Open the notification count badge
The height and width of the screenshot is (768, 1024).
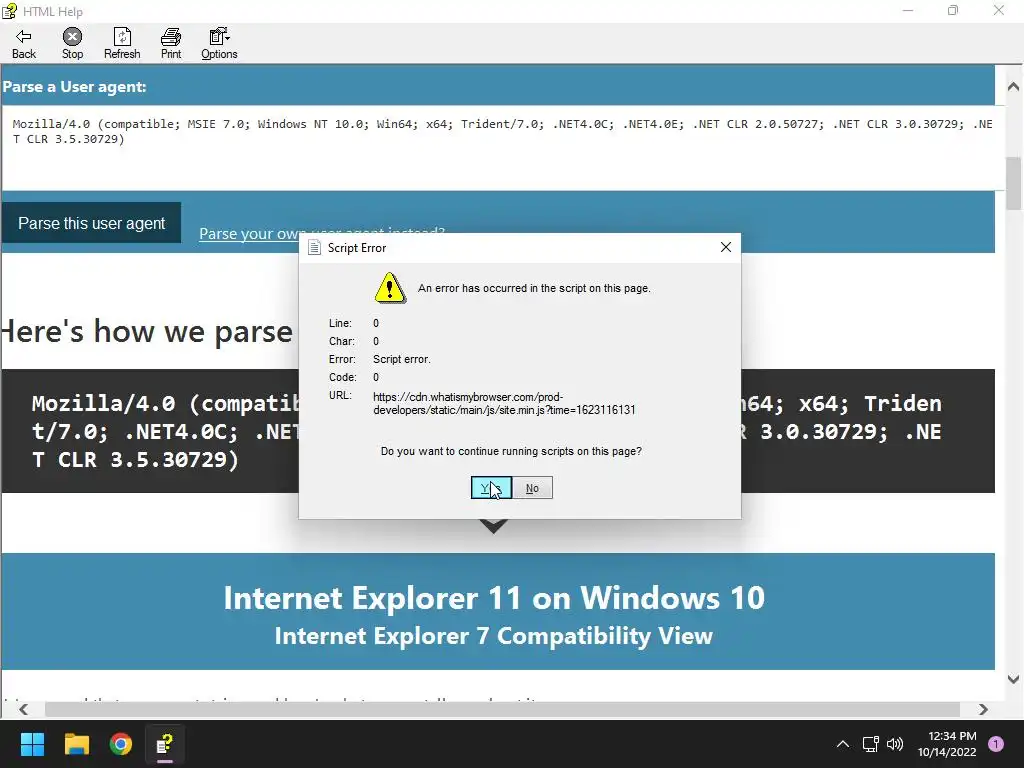point(996,744)
